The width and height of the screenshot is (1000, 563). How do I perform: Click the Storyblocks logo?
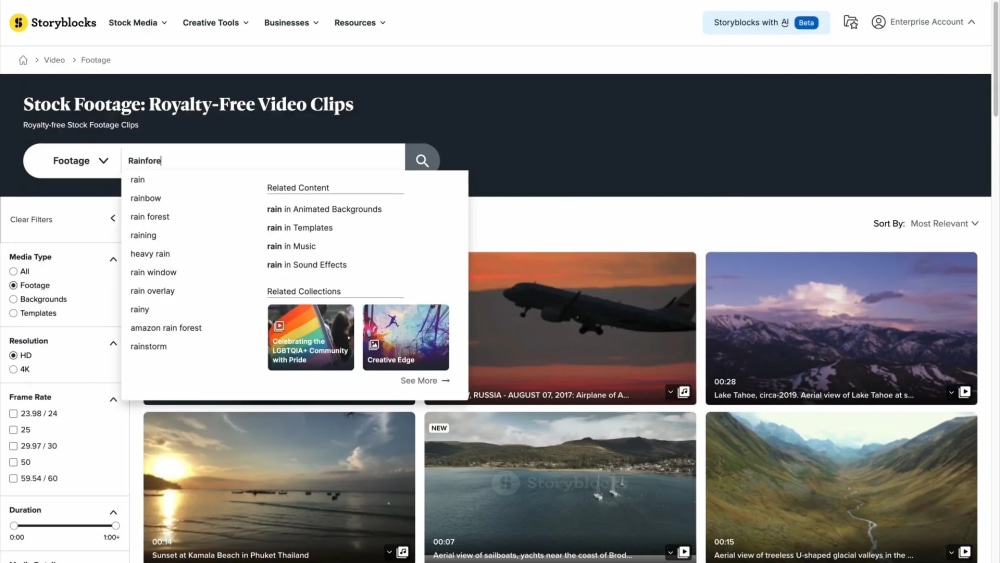click(53, 22)
